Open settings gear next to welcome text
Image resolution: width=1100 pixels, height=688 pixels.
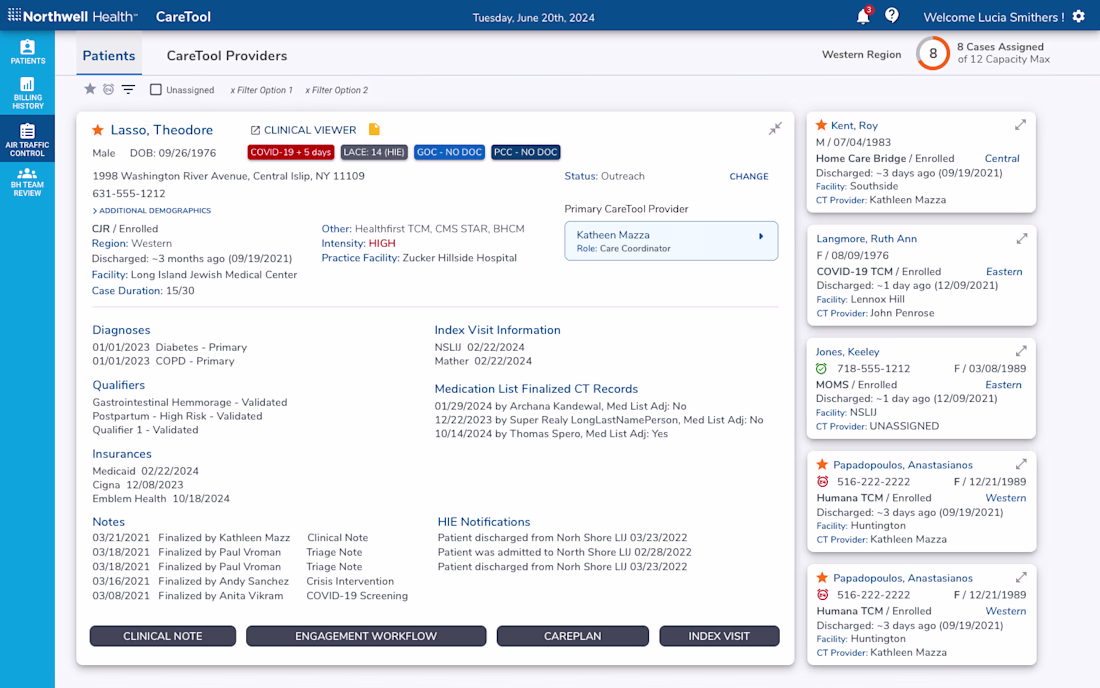pyautogui.click(x=1079, y=17)
